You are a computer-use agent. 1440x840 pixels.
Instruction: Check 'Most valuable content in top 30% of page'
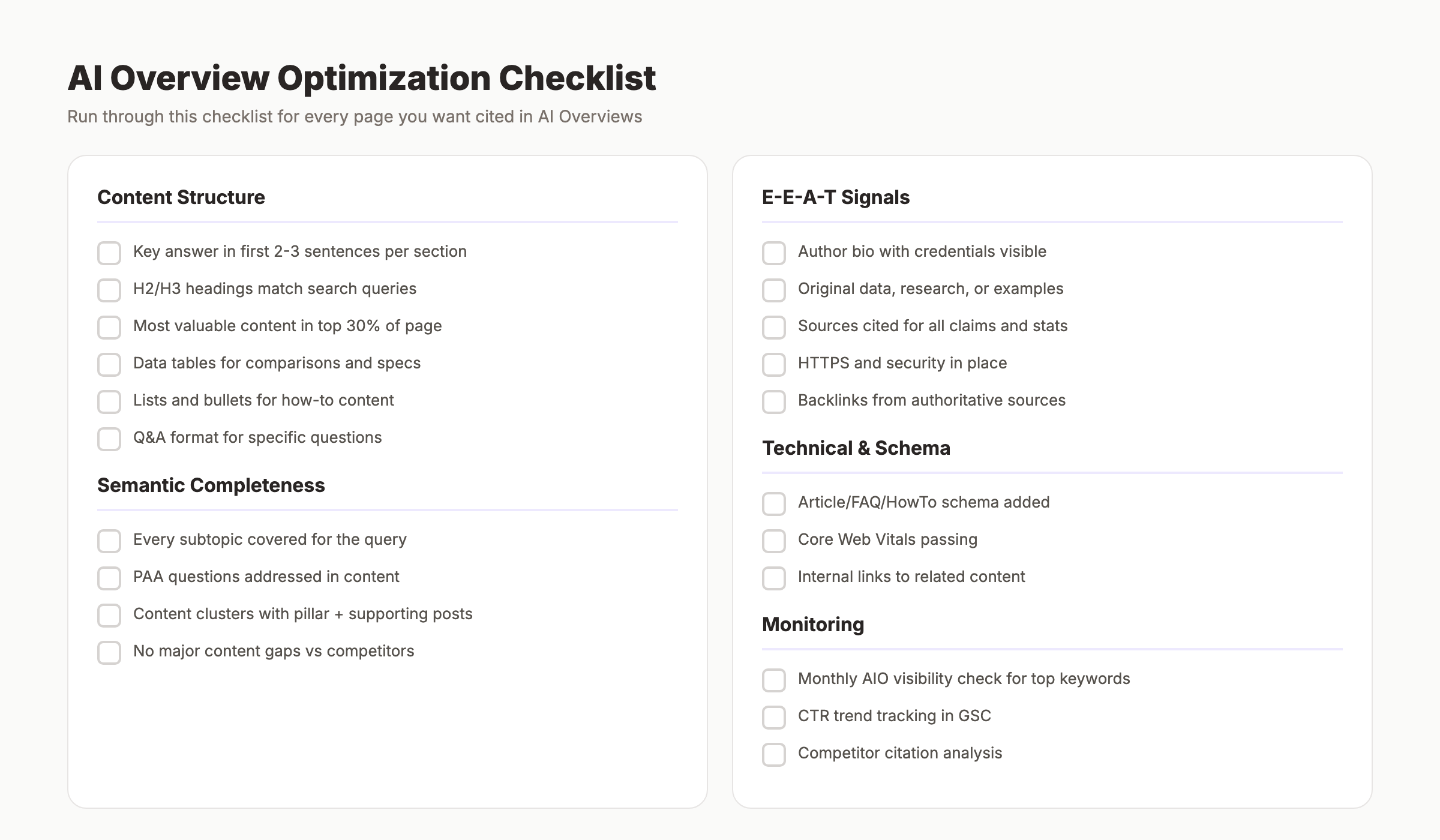(x=109, y=328)
